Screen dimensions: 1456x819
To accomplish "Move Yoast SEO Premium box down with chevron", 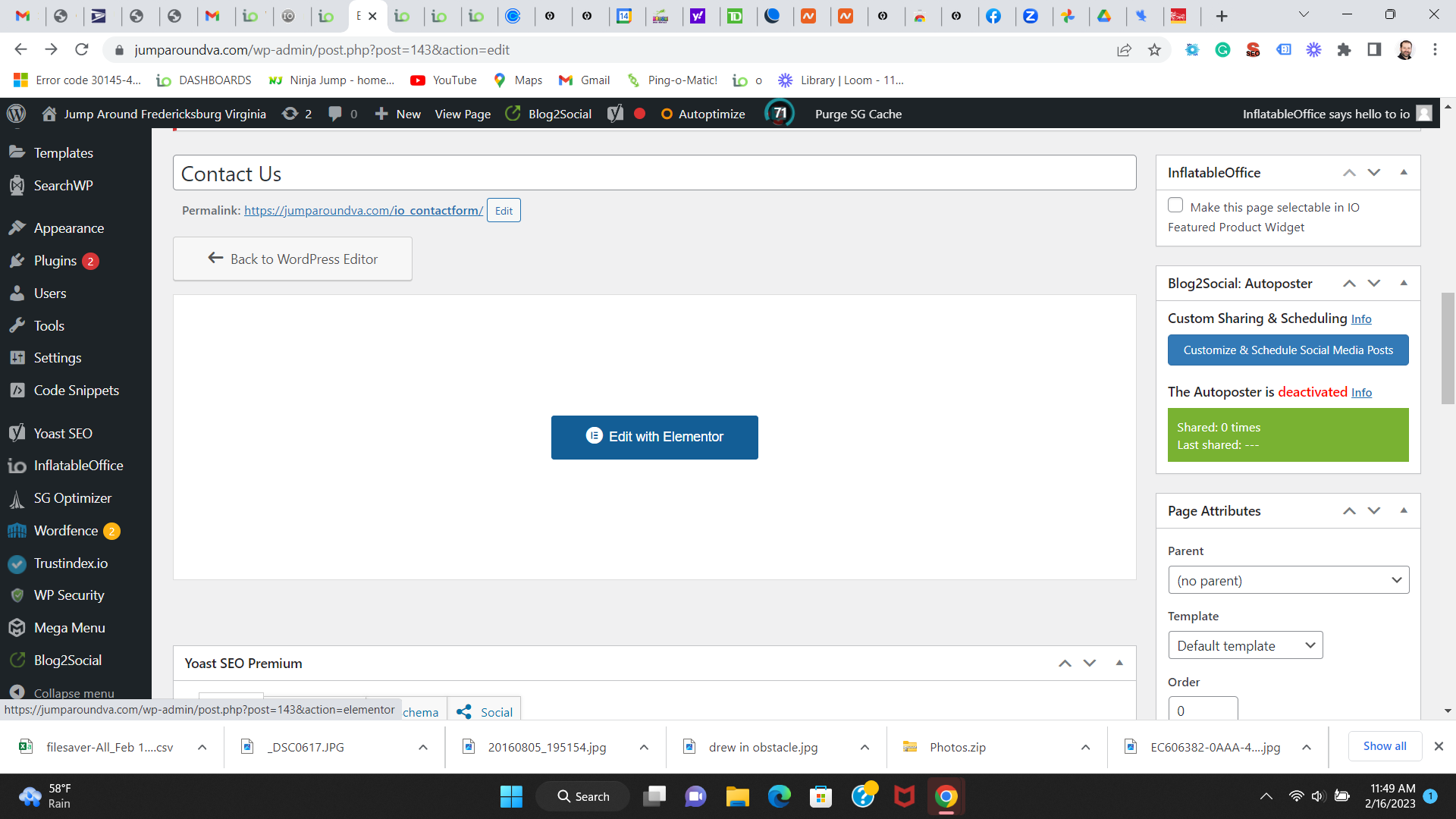I will pos(1090,664).
